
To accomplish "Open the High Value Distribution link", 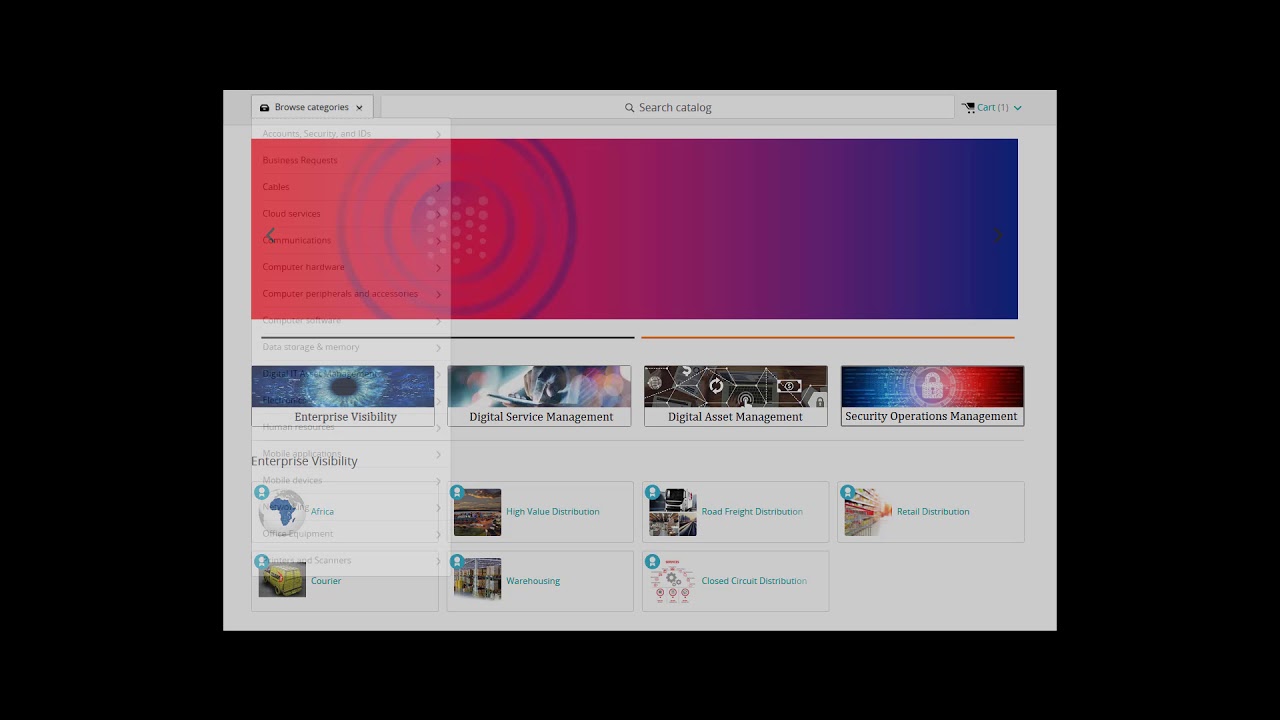I will (x=553, y=511).
